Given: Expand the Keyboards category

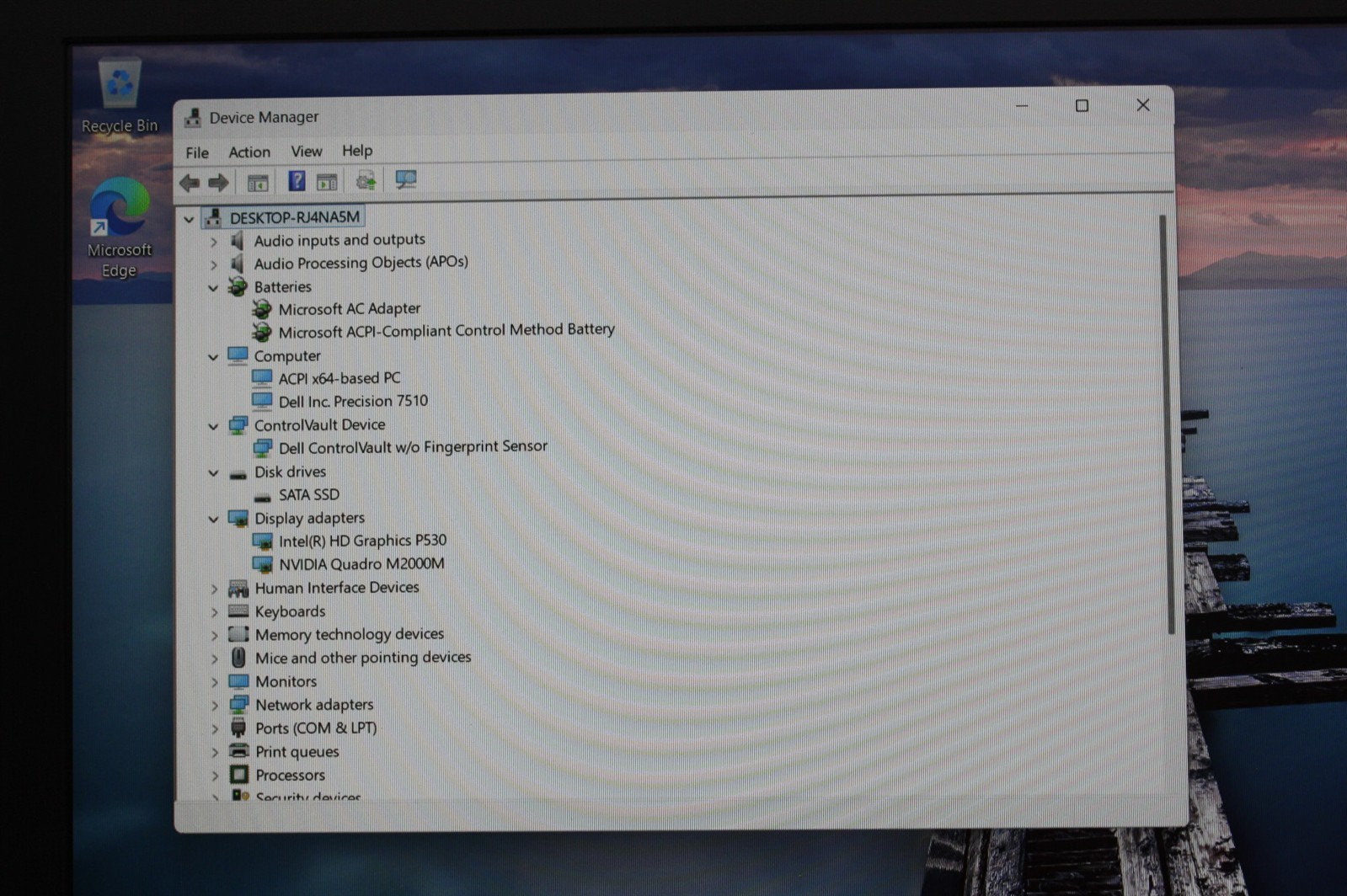Looking at the screenshot, I should (214, 612).
